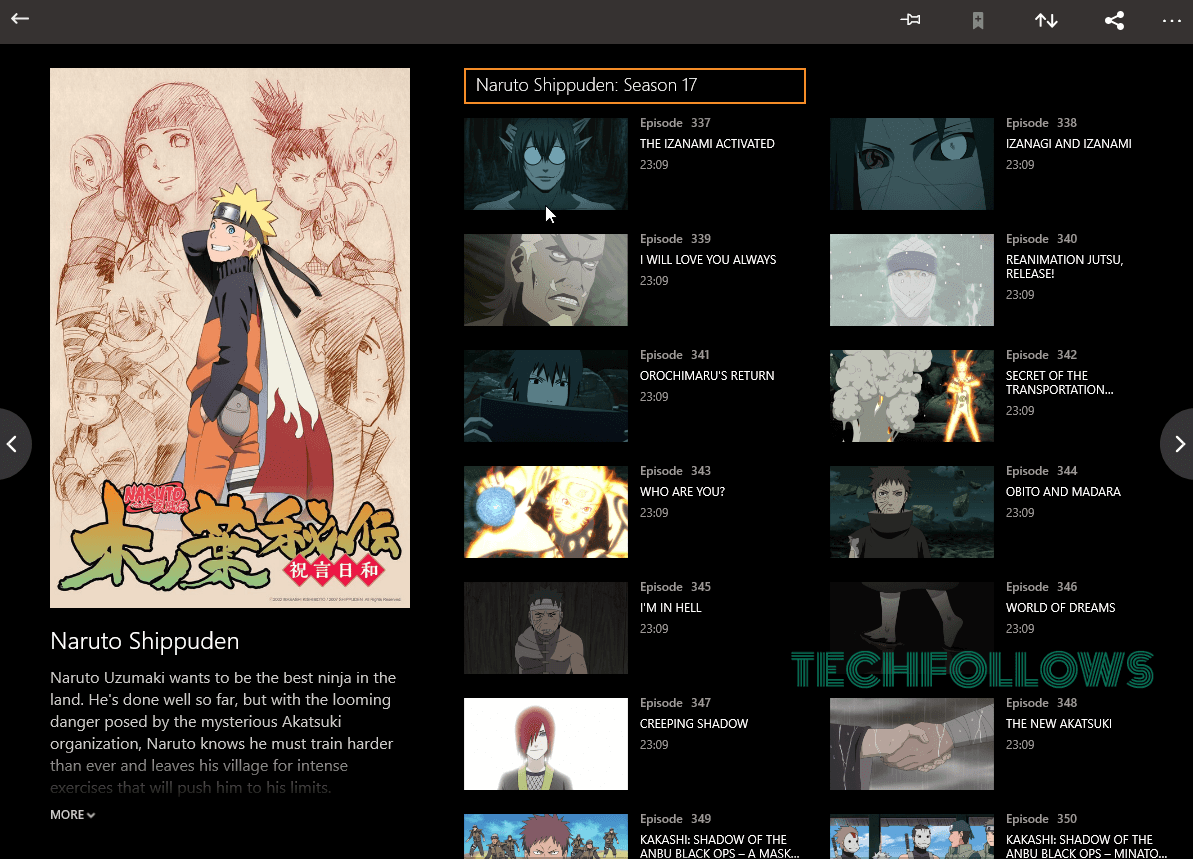Go back with the left arrow
This screenshot has width=1193, height=859.
20,19
